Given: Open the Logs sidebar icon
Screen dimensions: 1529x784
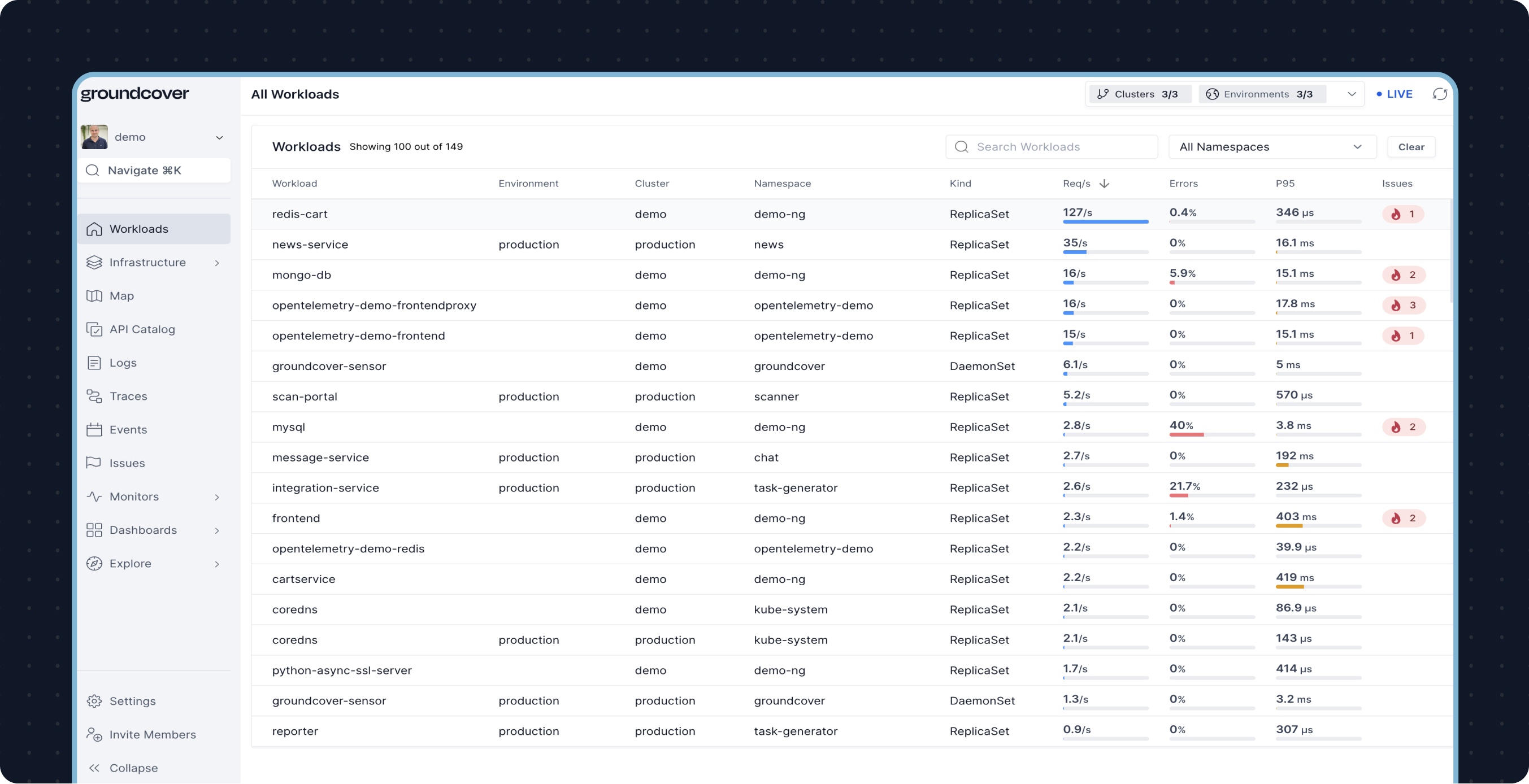Looking at the screenshot, I should click(x=94, y=363).
